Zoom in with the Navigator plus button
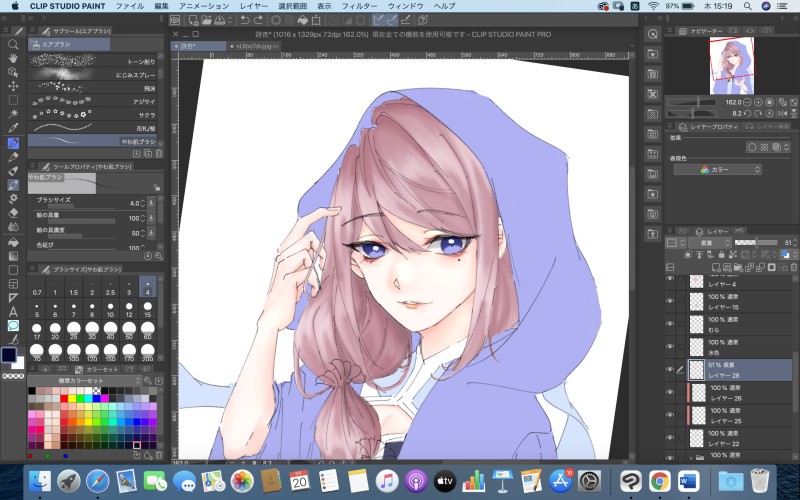This screenshot has height=500, width=800. click(758, 102)
